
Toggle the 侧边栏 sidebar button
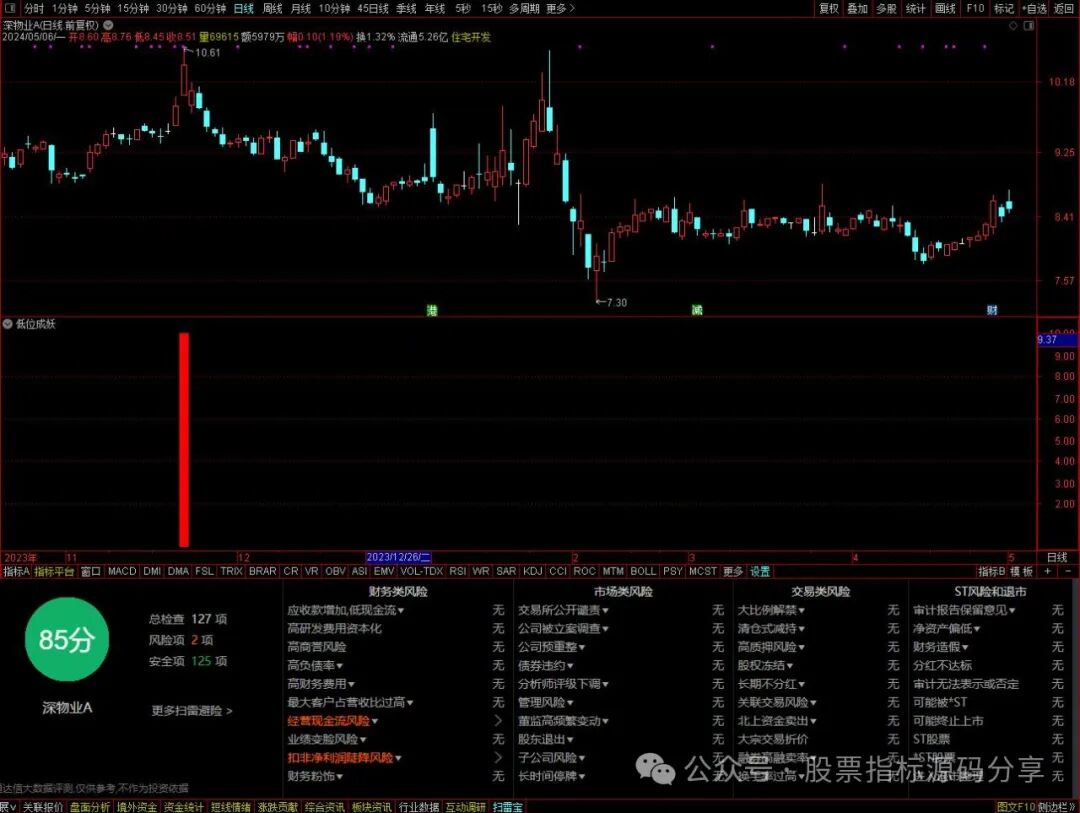1055,807
